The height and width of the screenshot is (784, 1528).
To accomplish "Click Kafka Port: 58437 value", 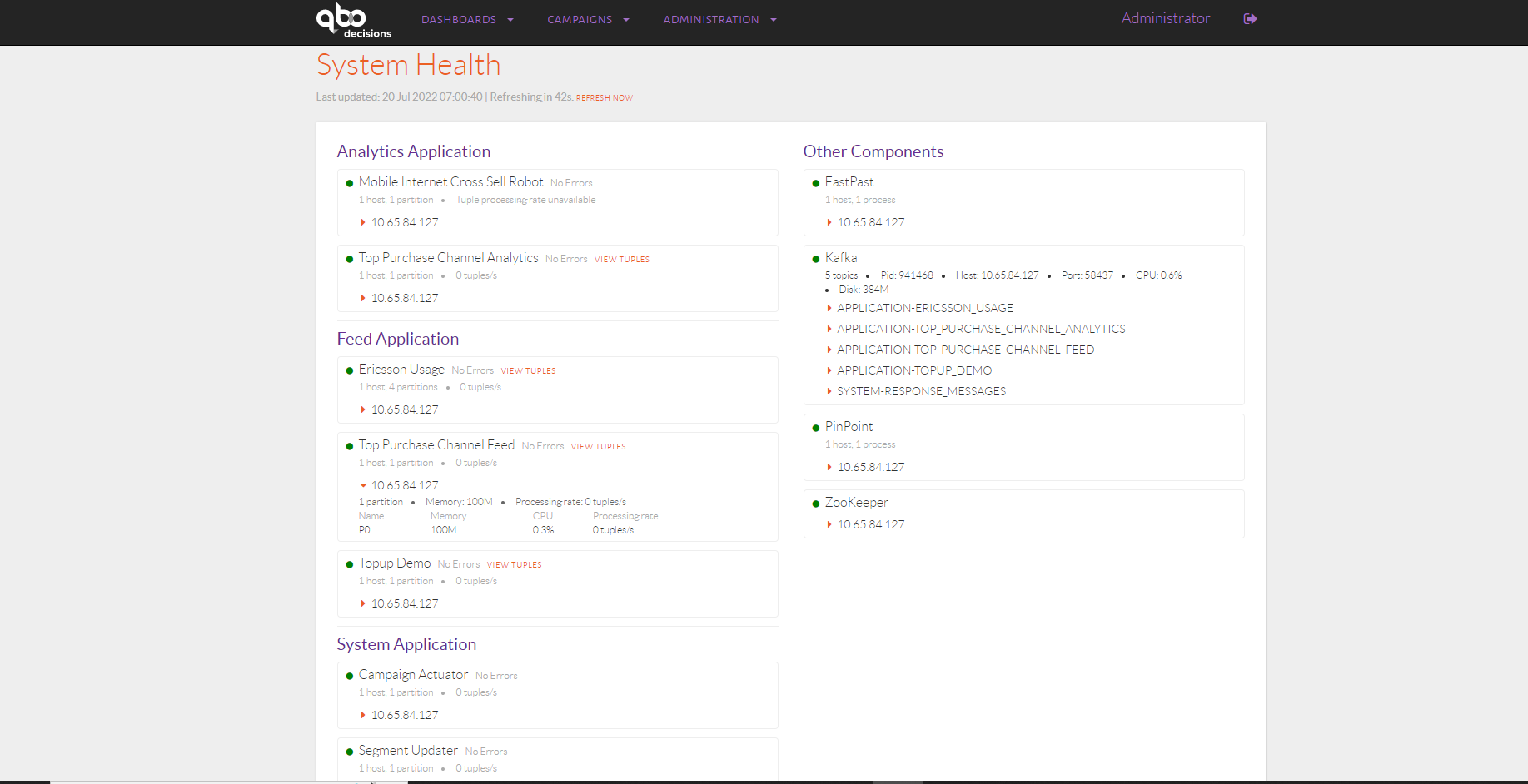I will [1087, 275].
